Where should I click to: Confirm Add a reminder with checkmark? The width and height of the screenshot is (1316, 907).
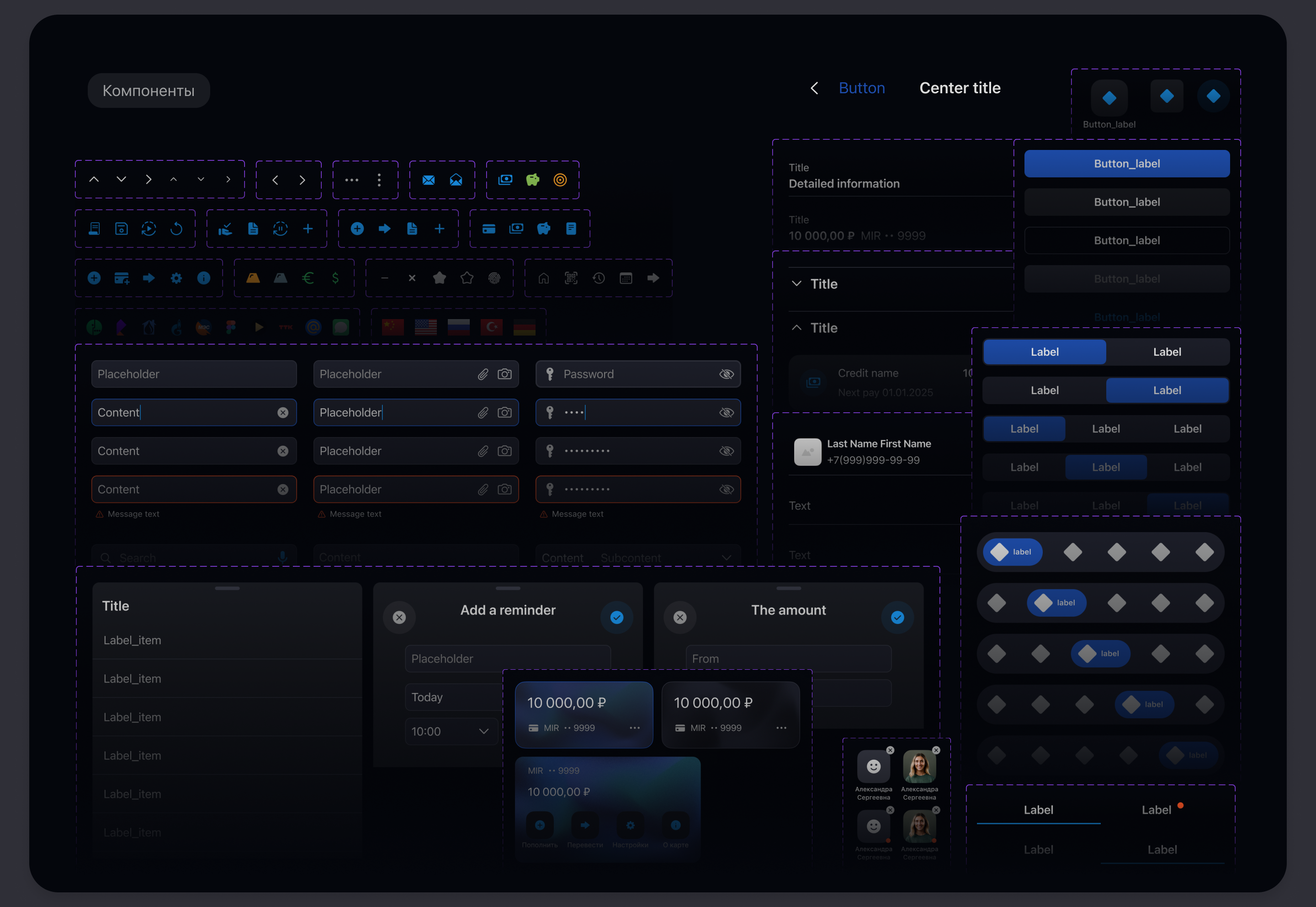tap(616, 617)
